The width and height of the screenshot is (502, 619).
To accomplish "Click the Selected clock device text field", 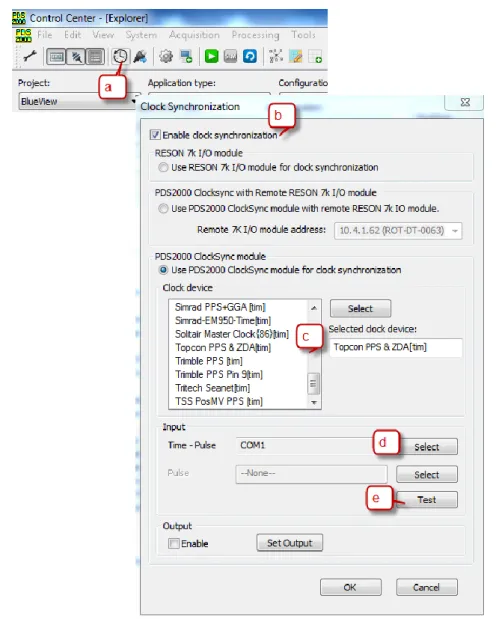I will (395, 347).
